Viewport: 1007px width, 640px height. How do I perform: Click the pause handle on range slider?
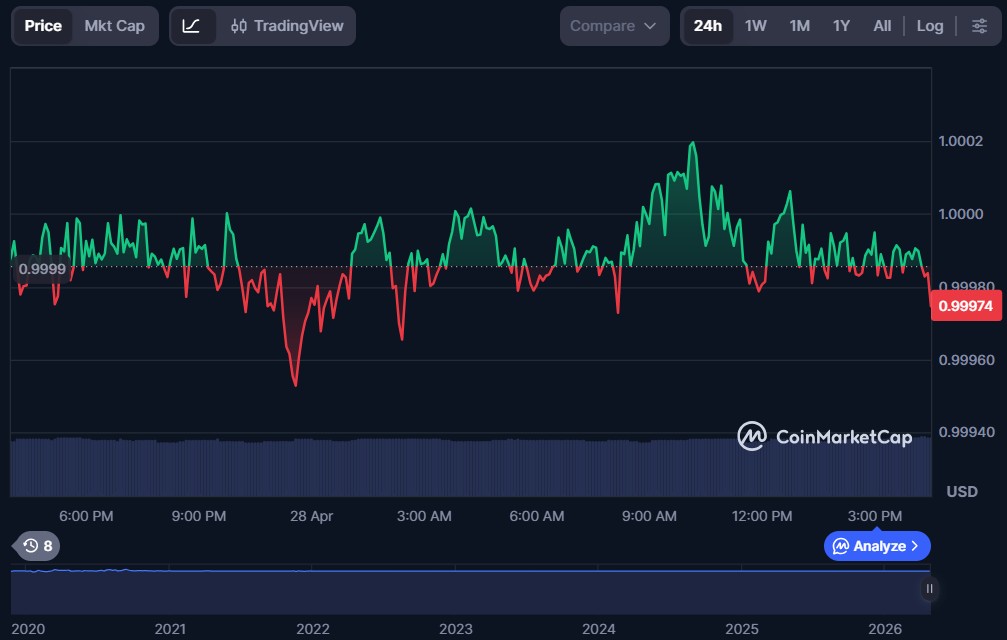pyautogui.click(x=929, y=589)
